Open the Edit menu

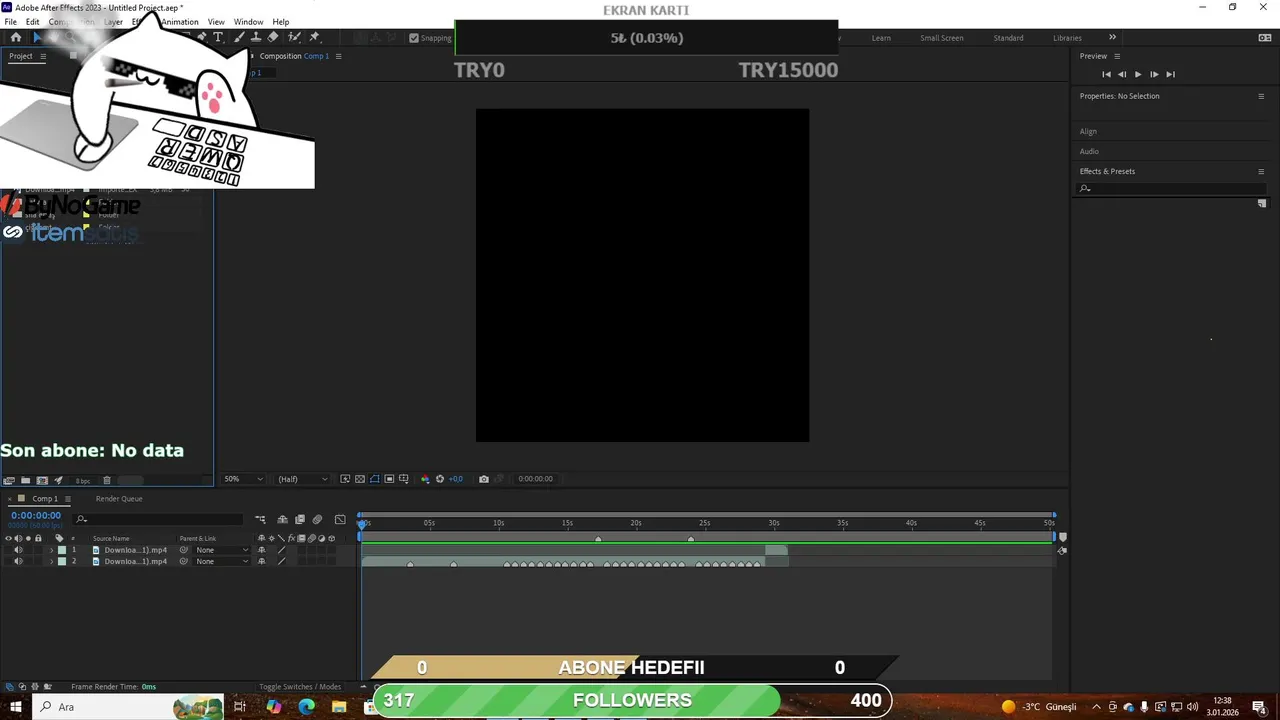[x=33, y=22]
